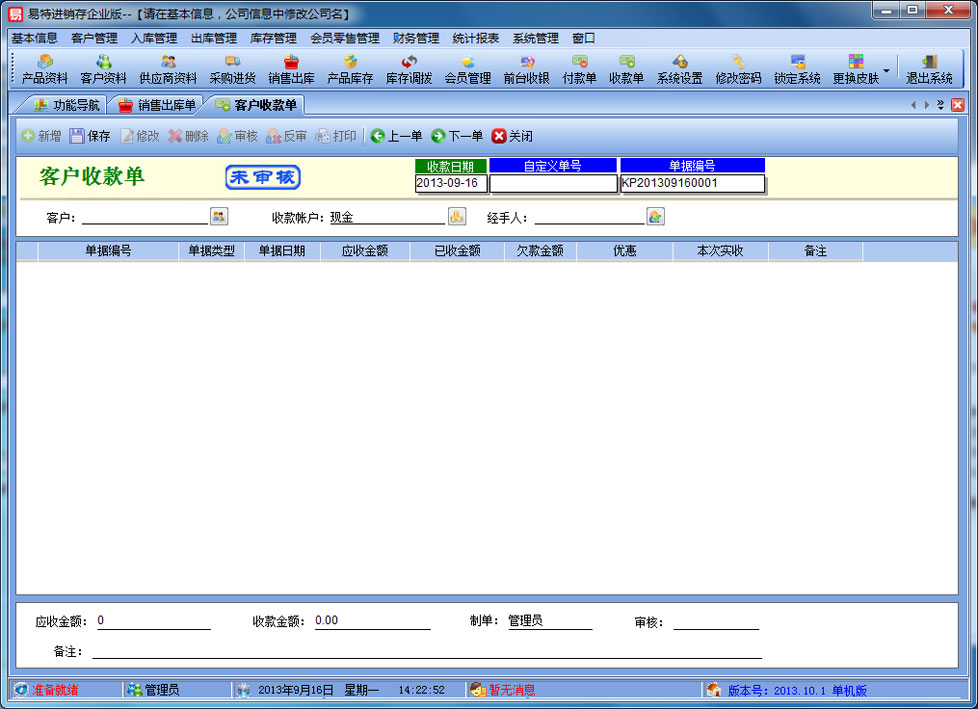The height and width of the screenshot is (709, 978).
Task: Focus the 客户 name field
Action: click(x=145, y=217)
